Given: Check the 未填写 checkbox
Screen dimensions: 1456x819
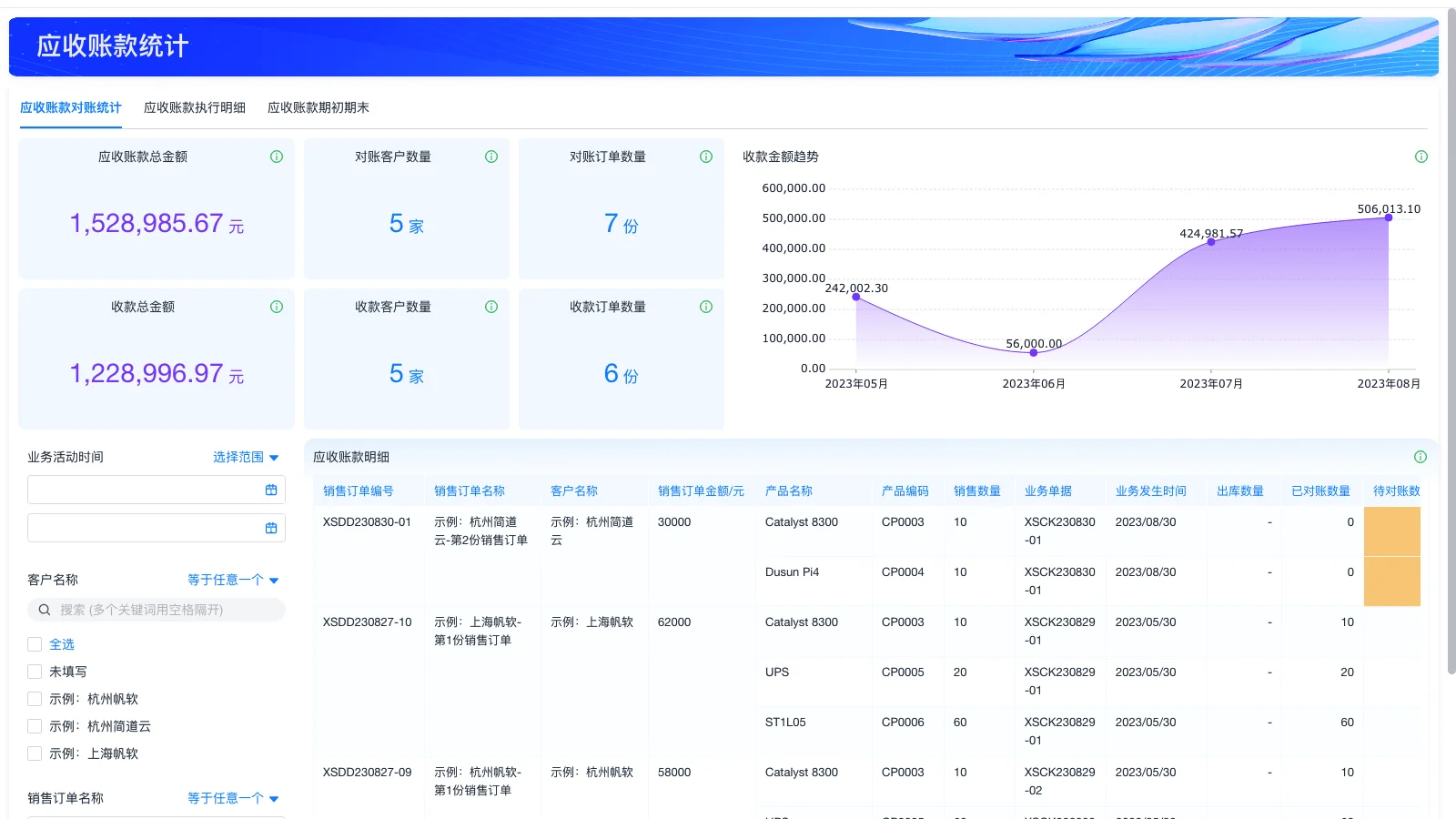Looking at the screenshot, I should pos(35,672).
